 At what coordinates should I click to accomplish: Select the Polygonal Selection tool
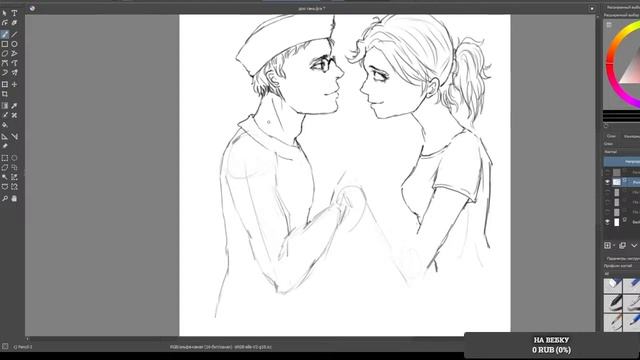[4, 168]
